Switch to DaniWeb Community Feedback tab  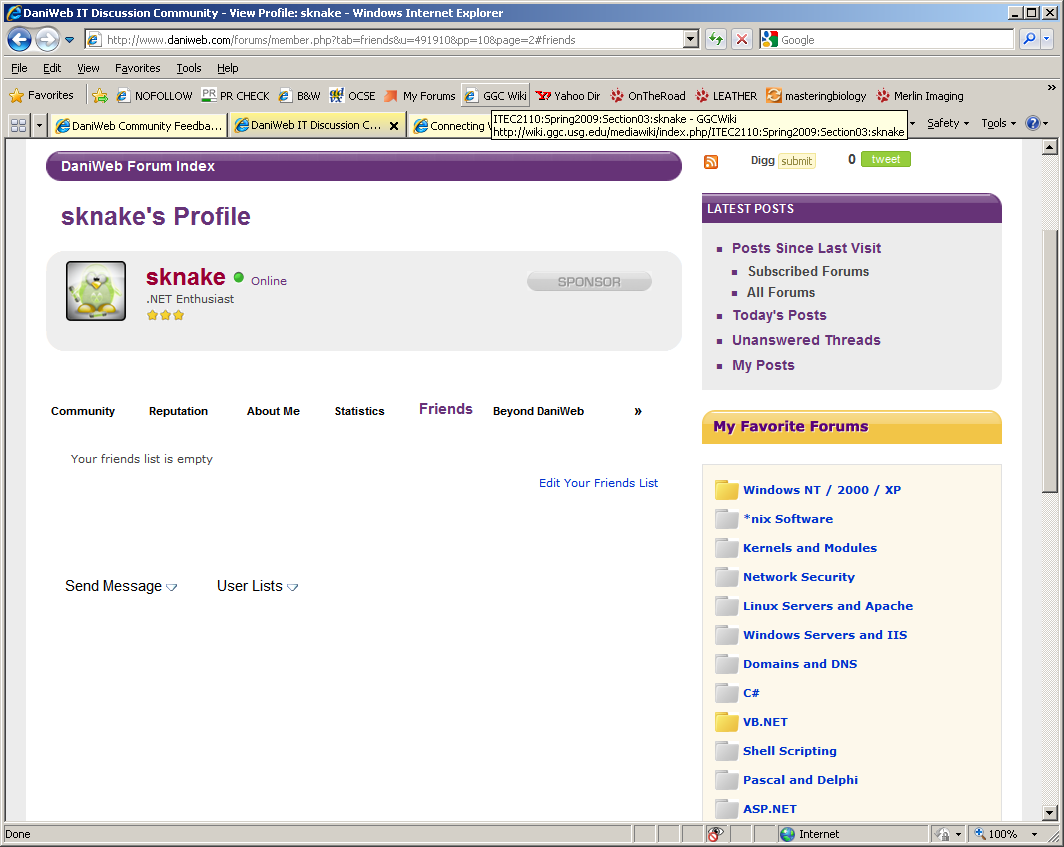(x=138, y=126)
